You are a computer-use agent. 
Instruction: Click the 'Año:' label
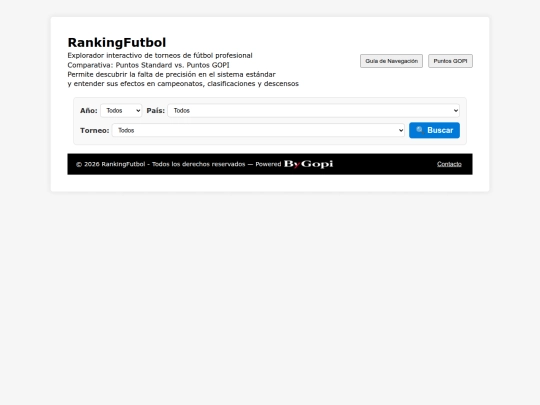89,111
